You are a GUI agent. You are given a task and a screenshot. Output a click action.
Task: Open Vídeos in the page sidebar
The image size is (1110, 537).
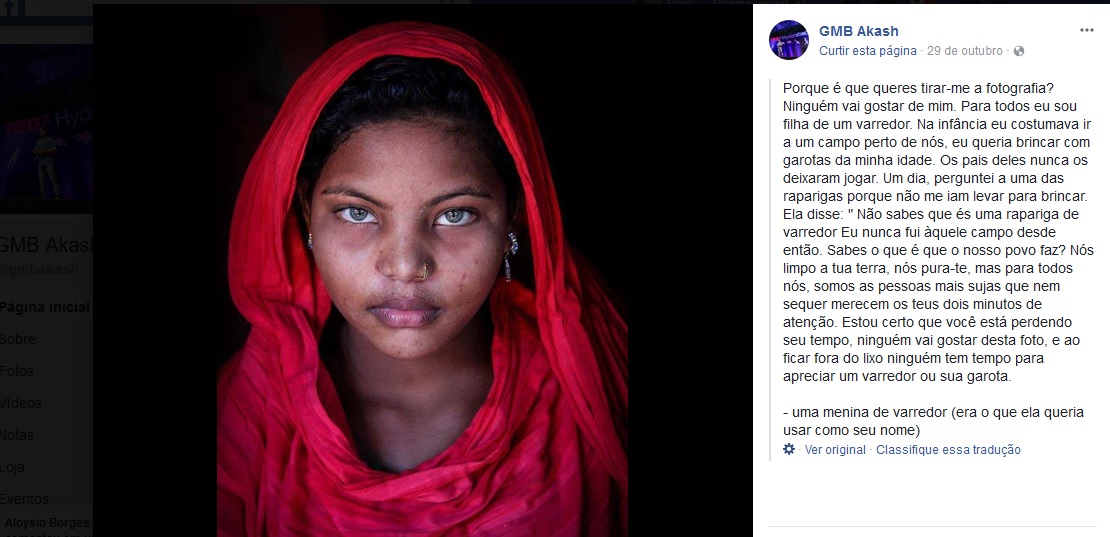click(21, 403)
